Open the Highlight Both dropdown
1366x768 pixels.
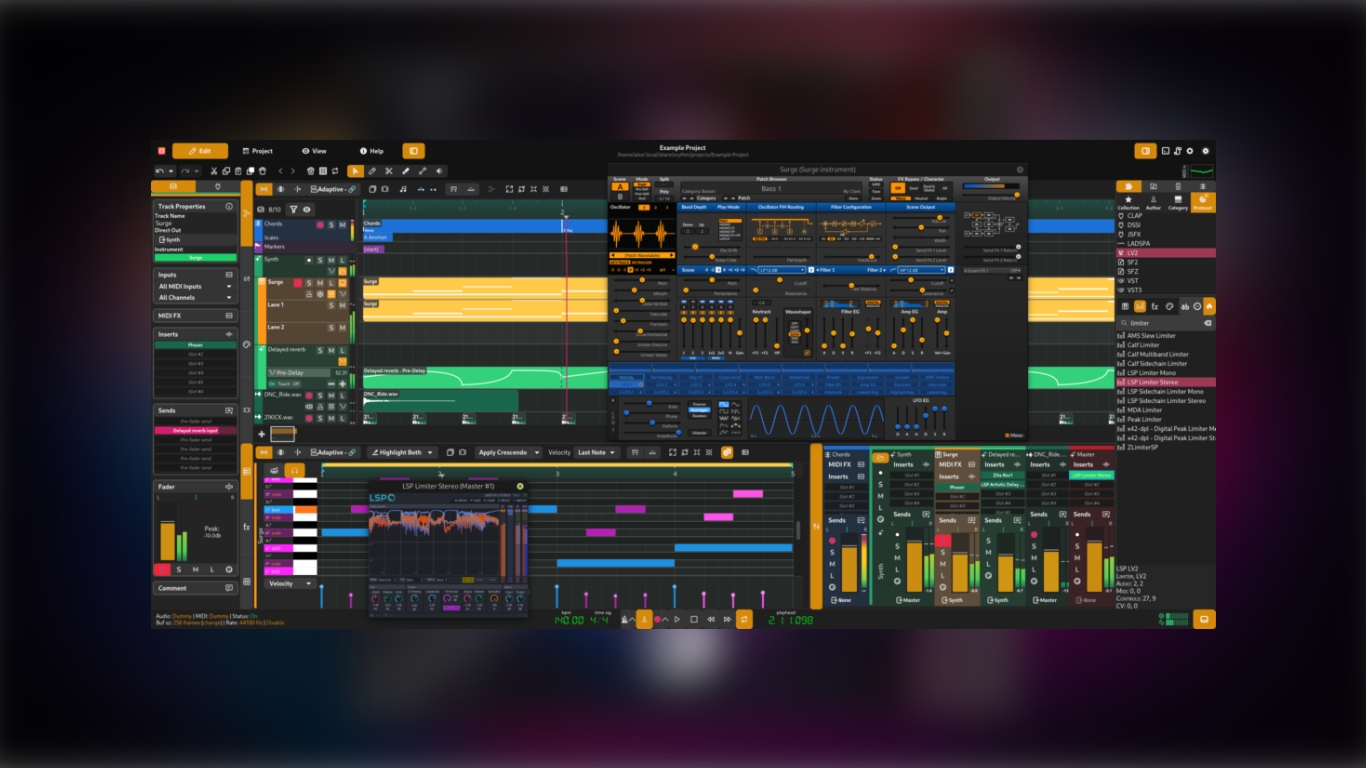pyautogui.click(x=402, y=452)
